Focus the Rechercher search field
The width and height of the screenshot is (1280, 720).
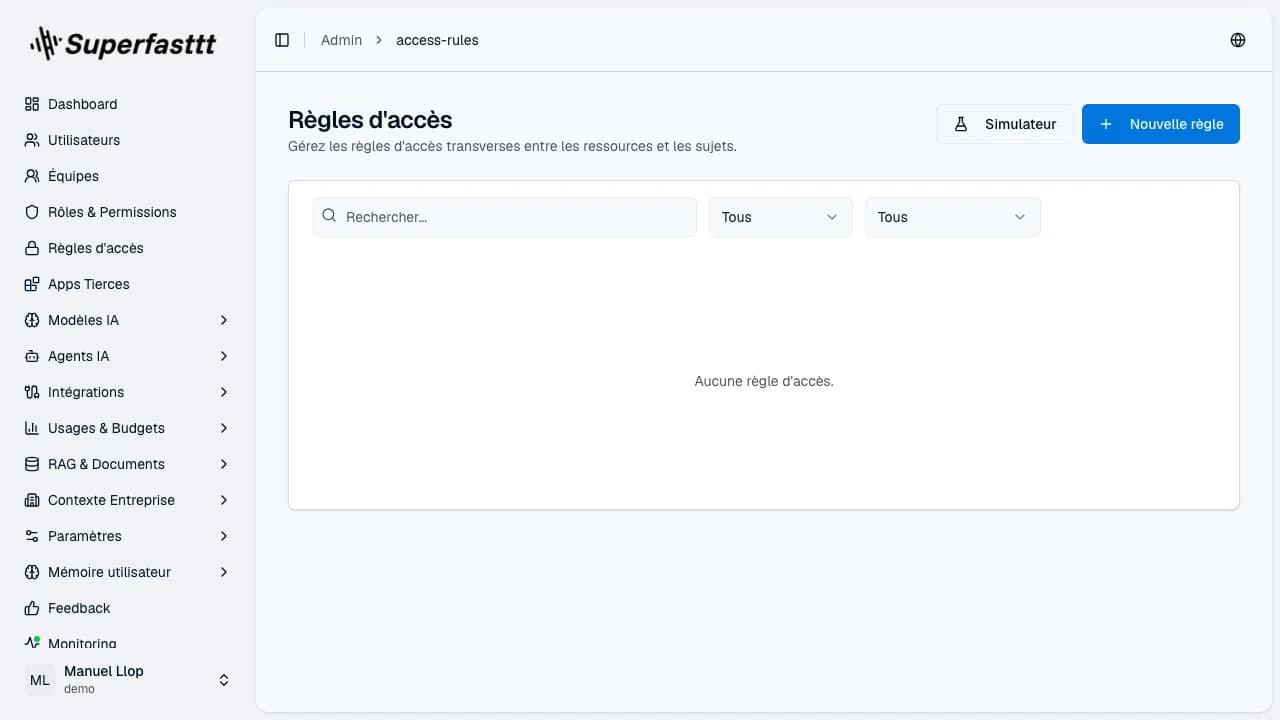click(505, 217)
